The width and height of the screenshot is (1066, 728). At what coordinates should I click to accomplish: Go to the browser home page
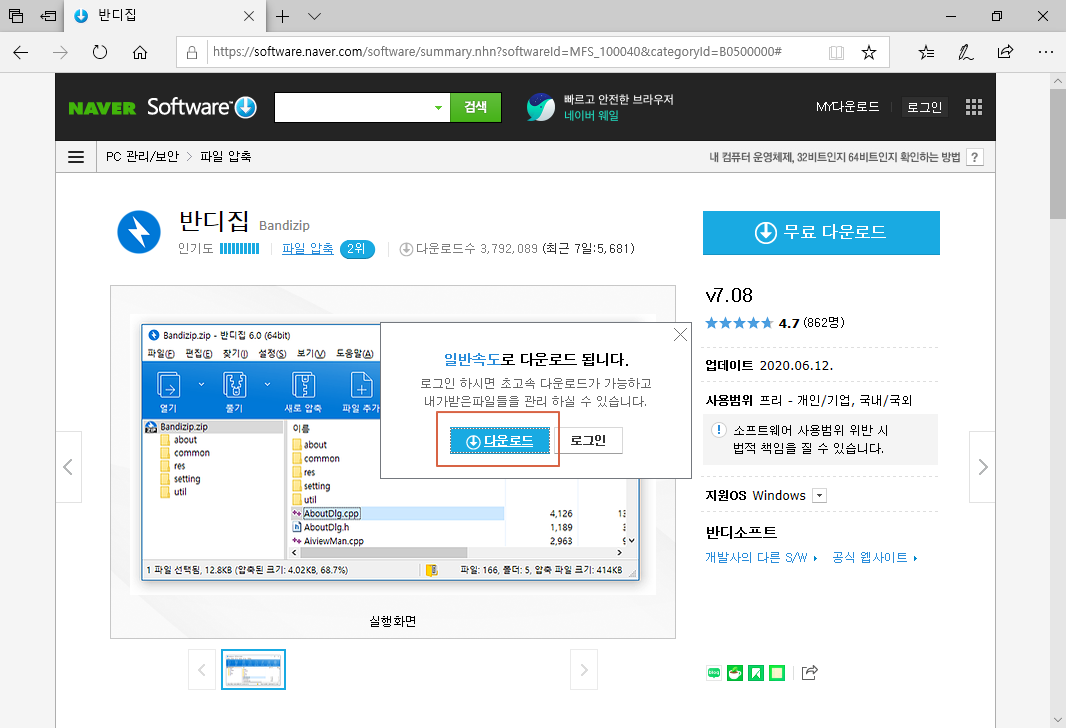point(140,52)
